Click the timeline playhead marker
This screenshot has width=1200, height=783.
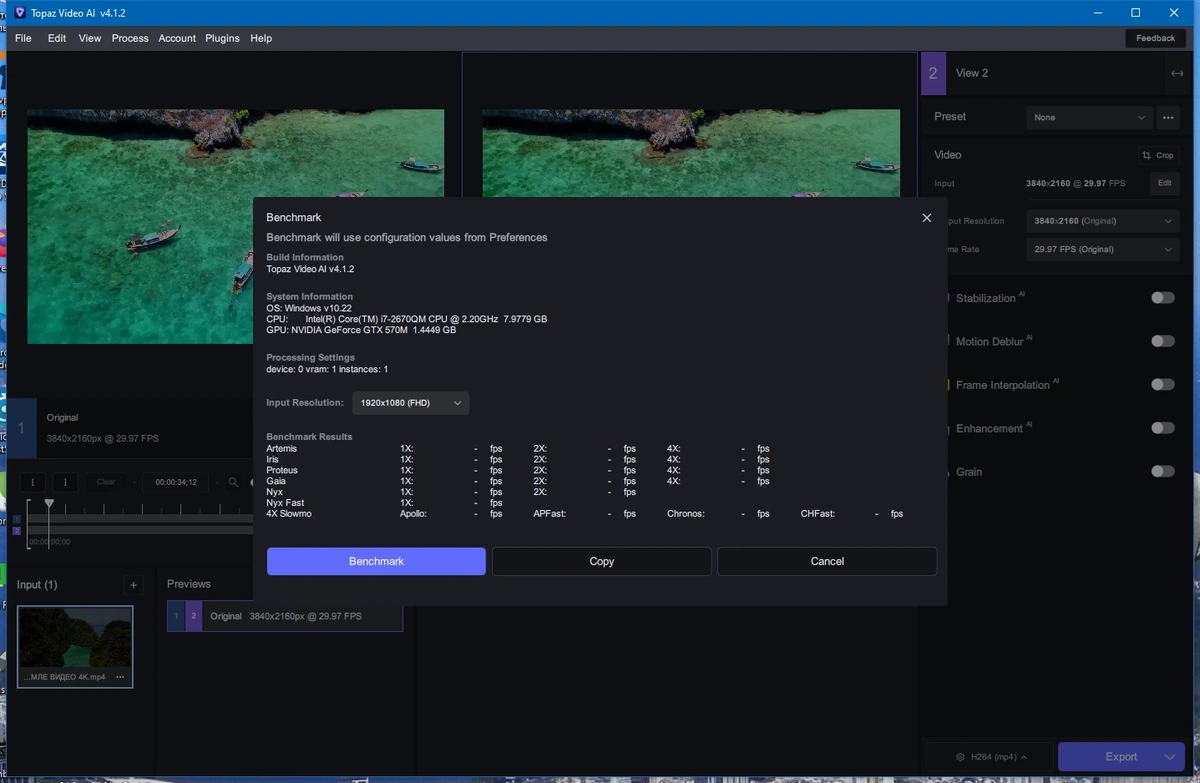tap(48, 504)
